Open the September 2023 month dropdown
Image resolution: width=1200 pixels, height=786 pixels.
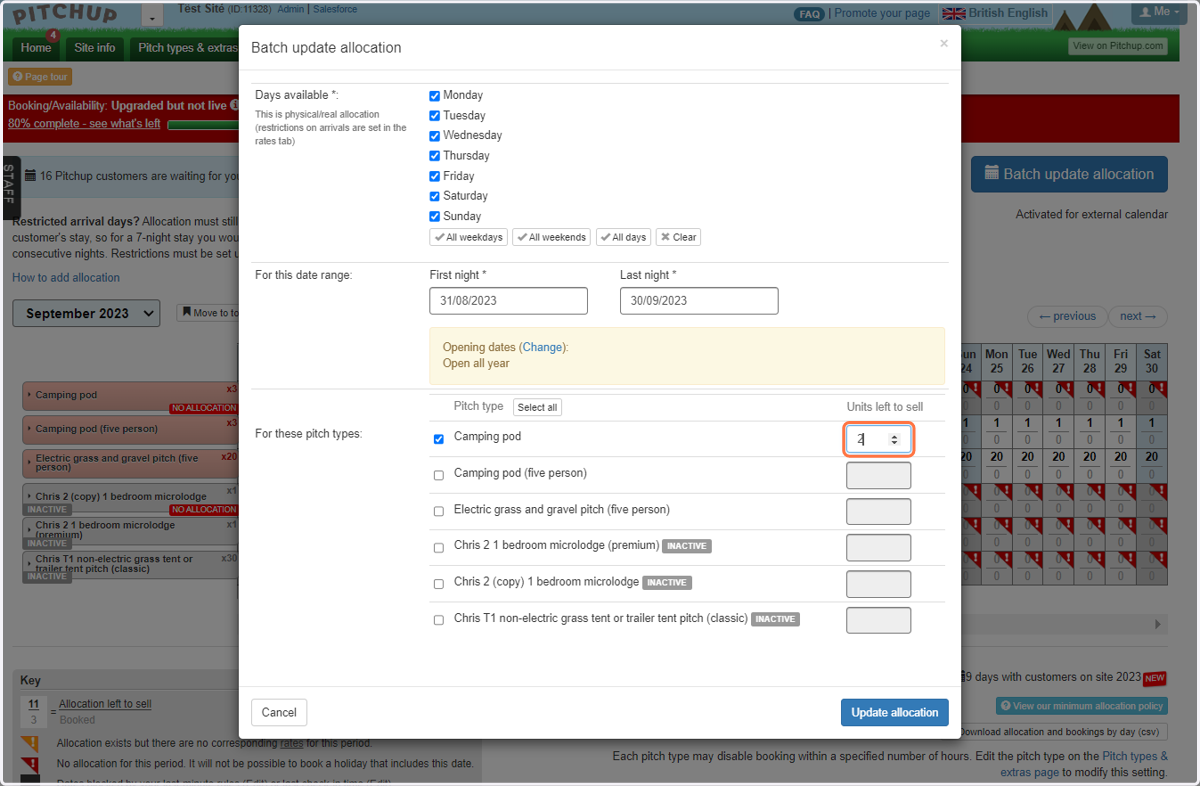coord(86,313)
